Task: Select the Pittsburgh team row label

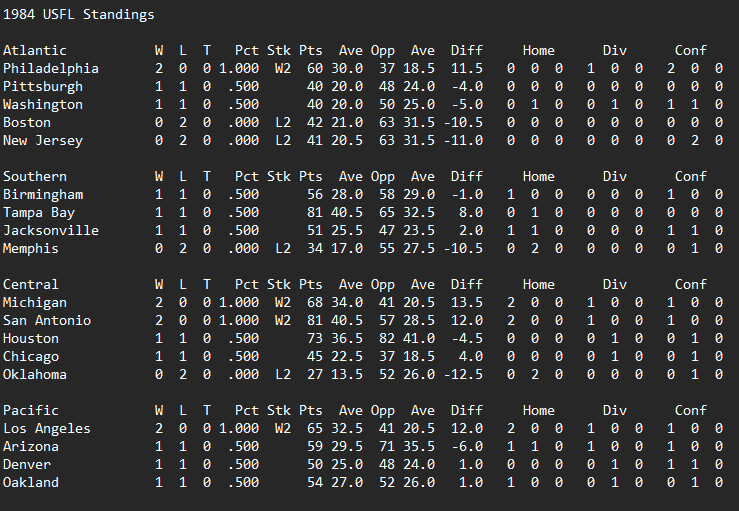Action: pos(43,87)
